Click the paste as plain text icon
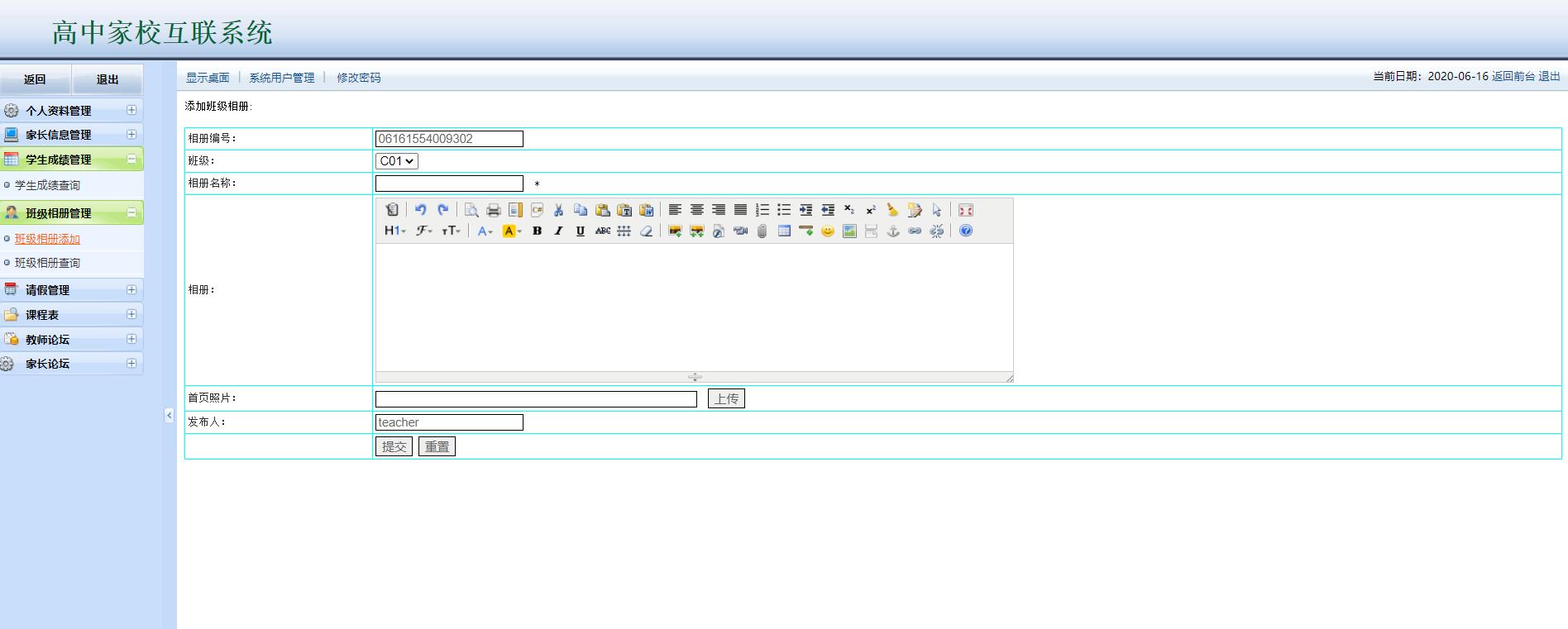1568x629 pixels. click(x=624, y=210)
